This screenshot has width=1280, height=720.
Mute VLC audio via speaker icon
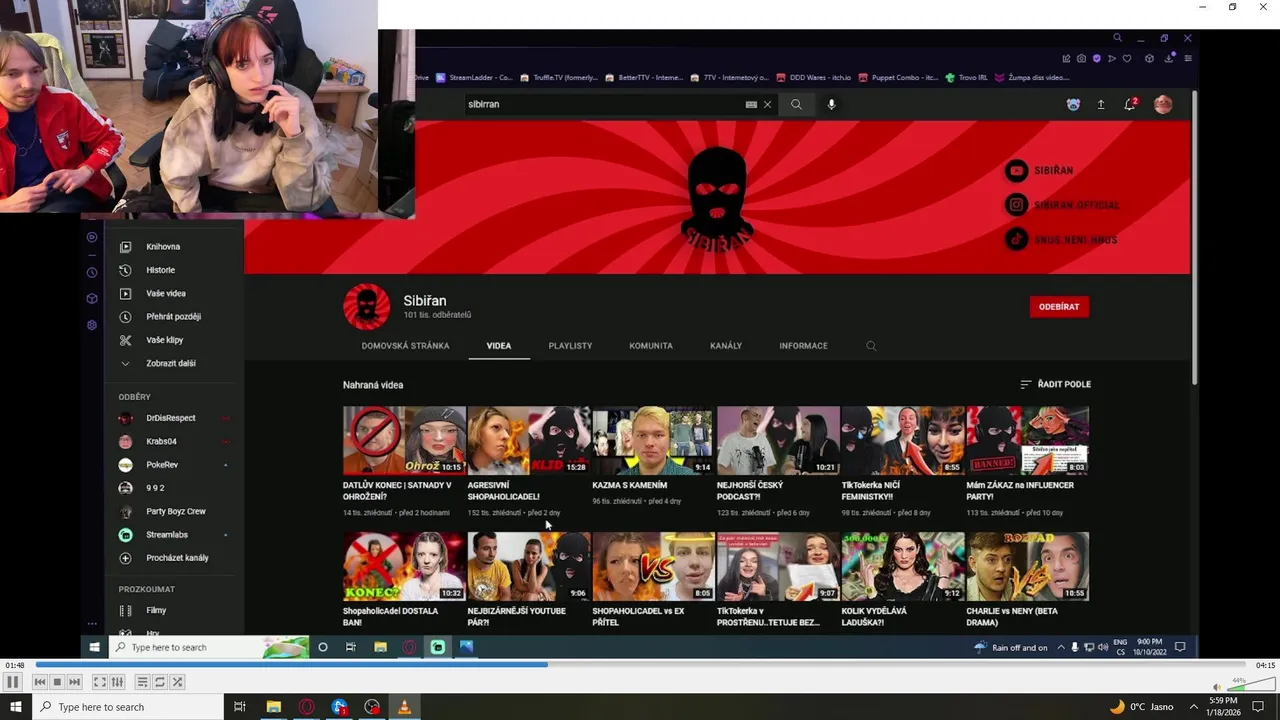1216,687
